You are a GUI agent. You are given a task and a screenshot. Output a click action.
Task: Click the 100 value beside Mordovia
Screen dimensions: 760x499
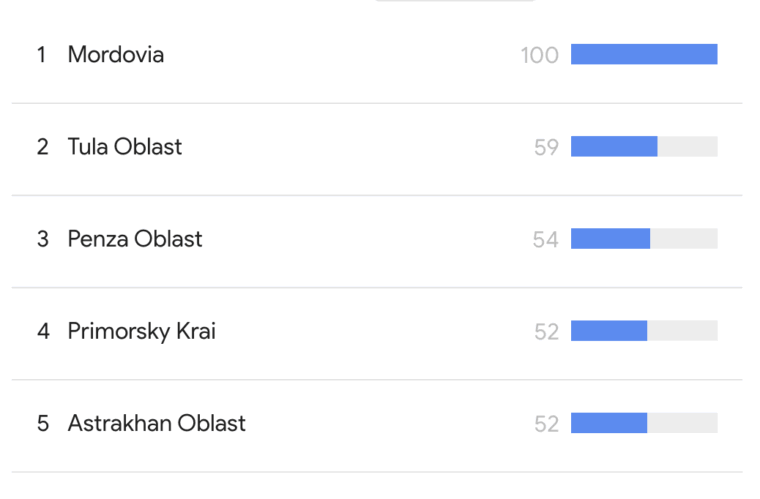(539, 56)
